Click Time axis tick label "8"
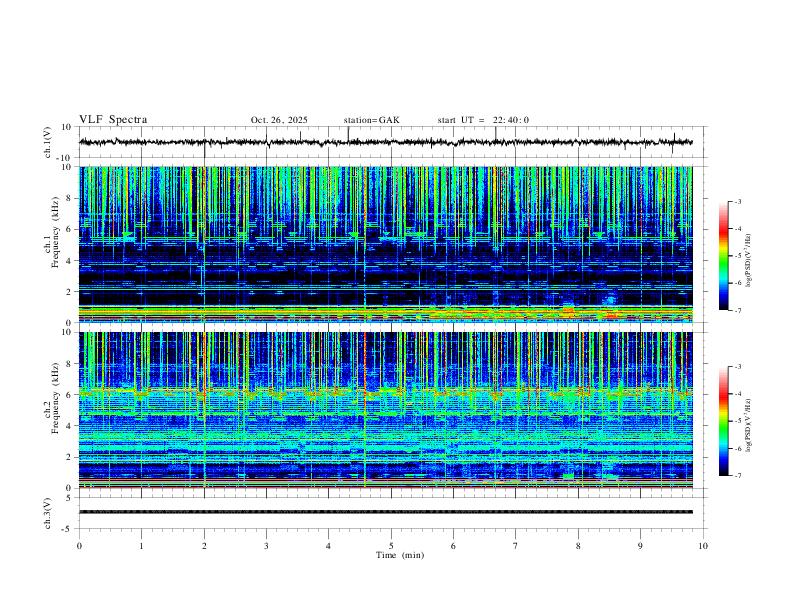 (x=578, y=546)
